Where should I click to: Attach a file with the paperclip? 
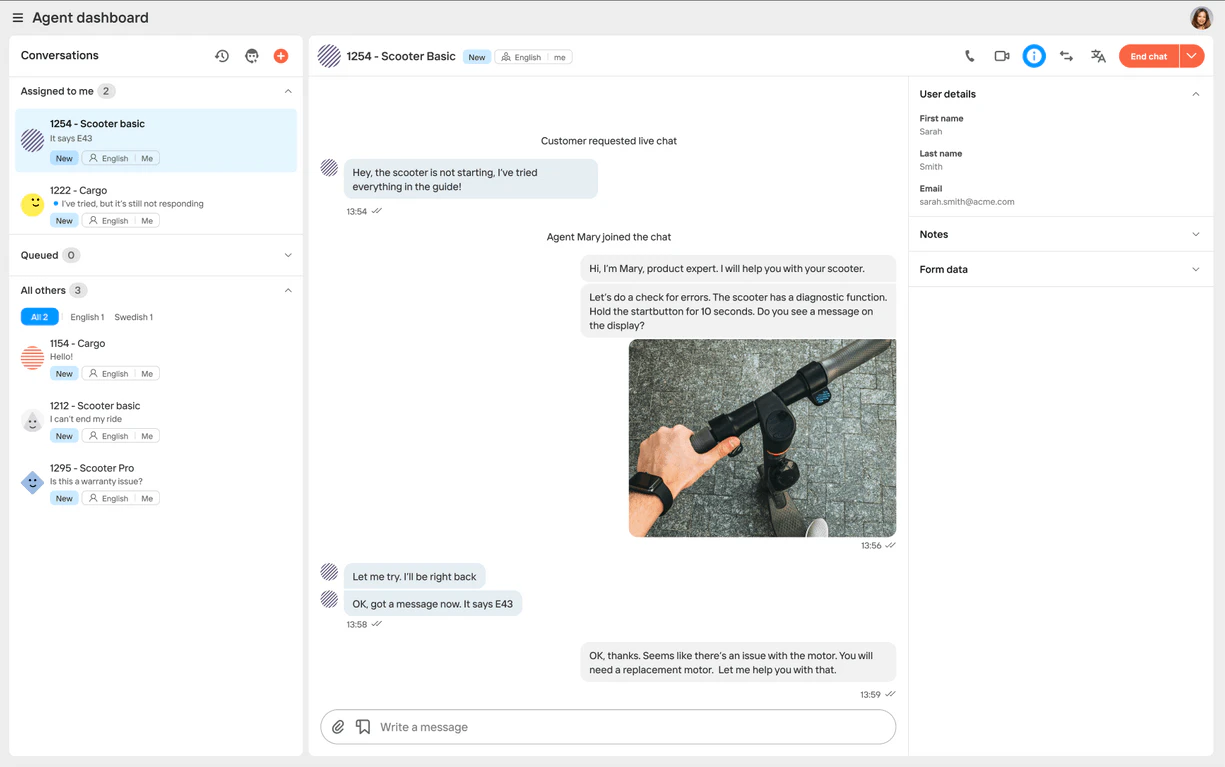pos(338,727)
